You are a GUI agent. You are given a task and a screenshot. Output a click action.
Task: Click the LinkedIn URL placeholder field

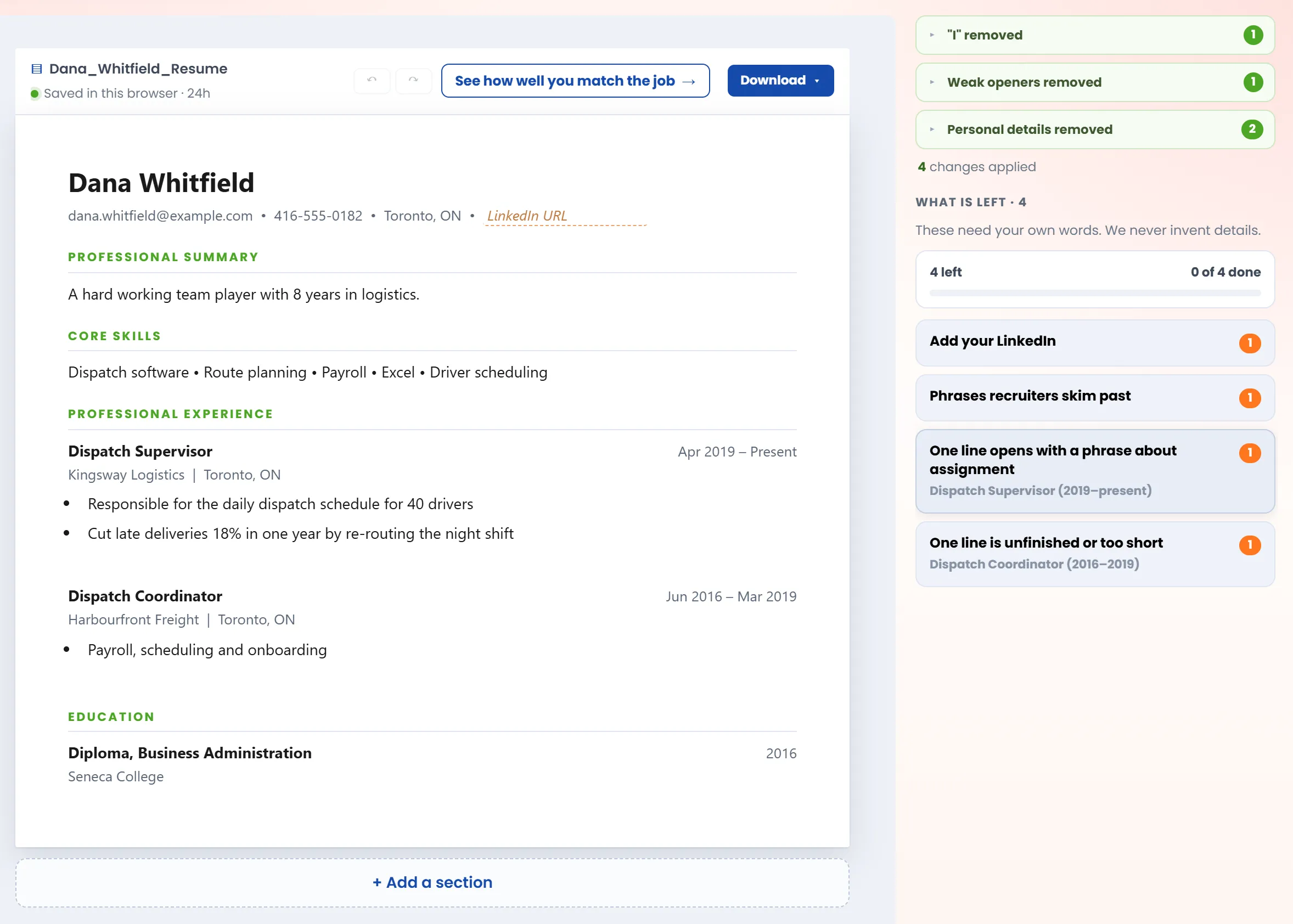pos(565,216)
